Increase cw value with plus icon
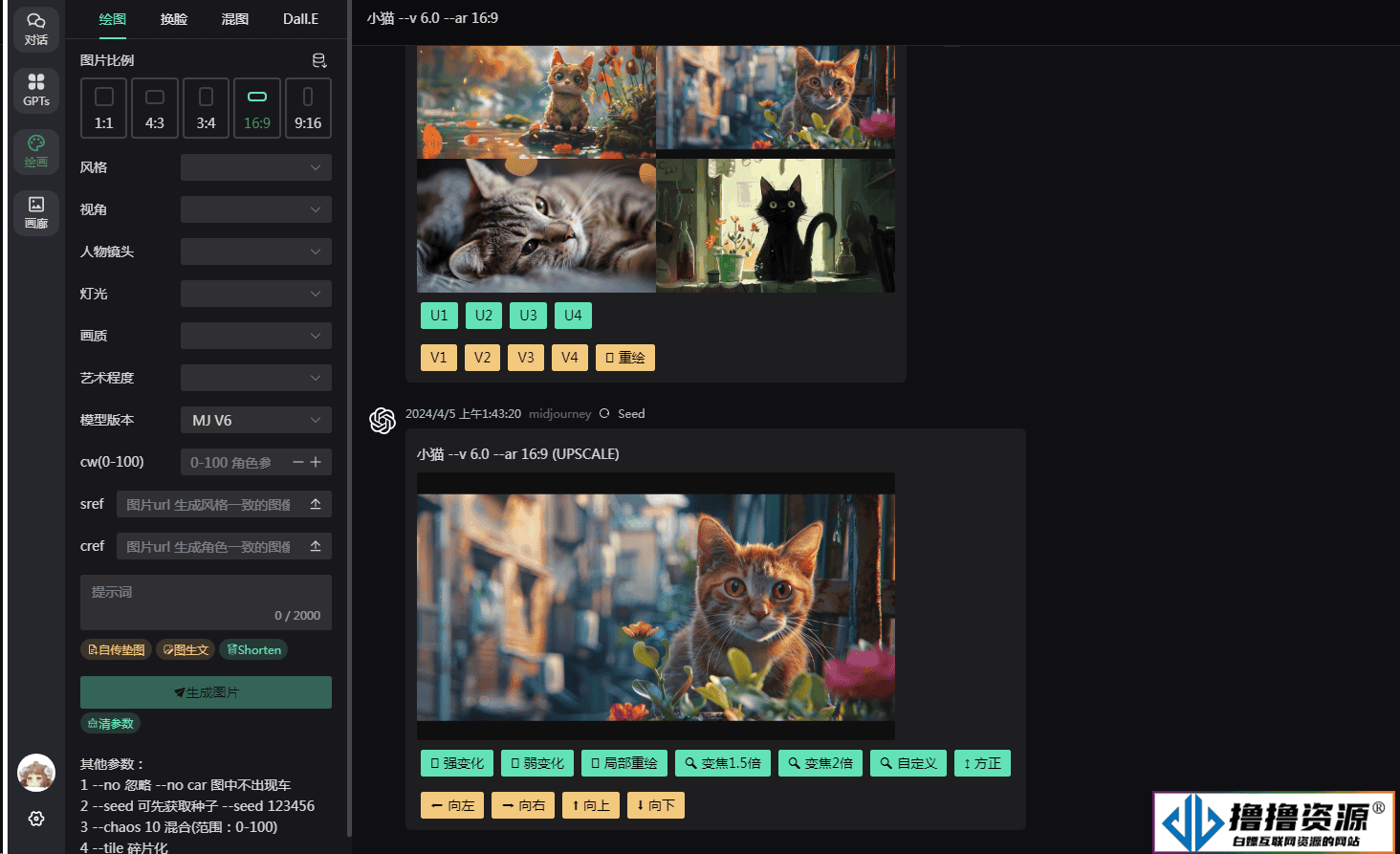Viewport: 1400px width, 854px height. (x=316, y=462)
